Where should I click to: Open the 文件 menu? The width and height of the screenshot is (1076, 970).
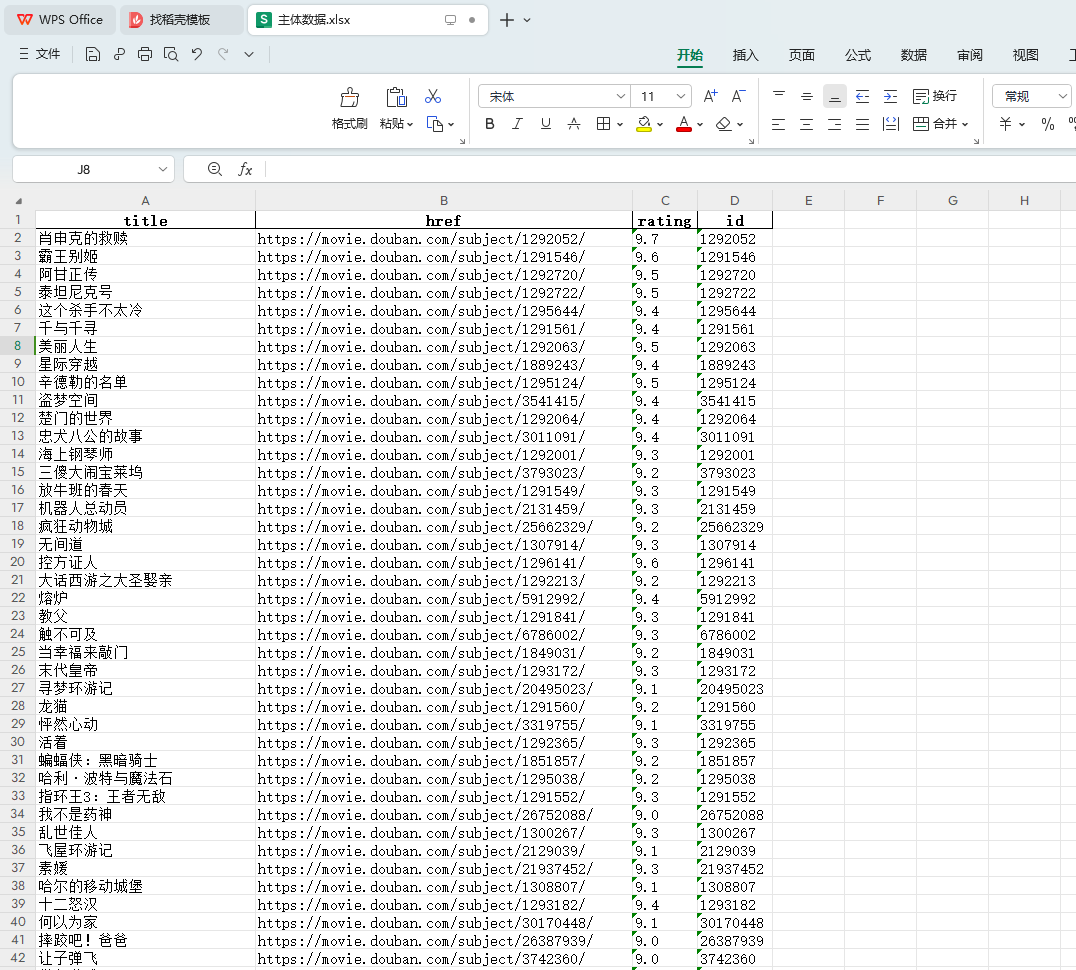[40, 54]
